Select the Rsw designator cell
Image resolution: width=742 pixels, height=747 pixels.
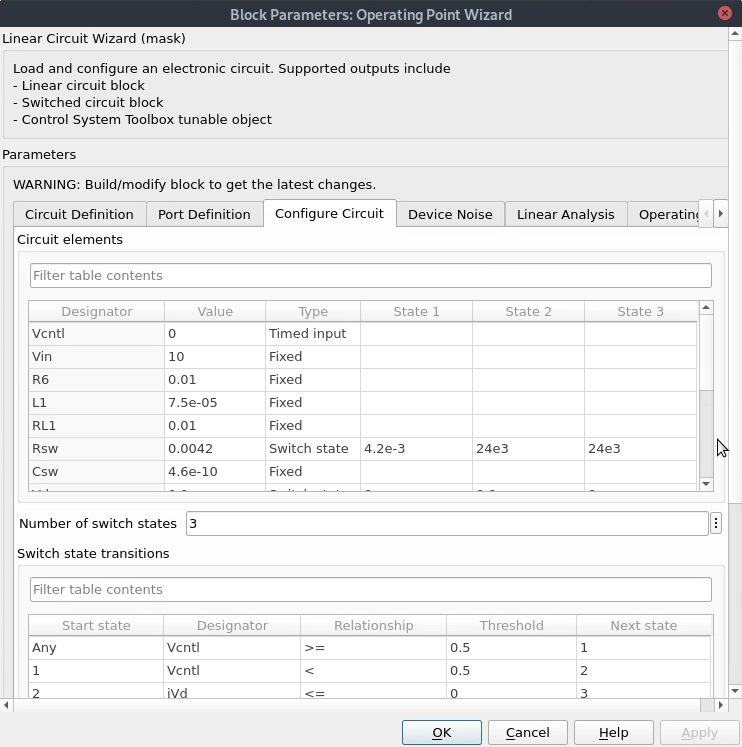(x=97, y=449)
